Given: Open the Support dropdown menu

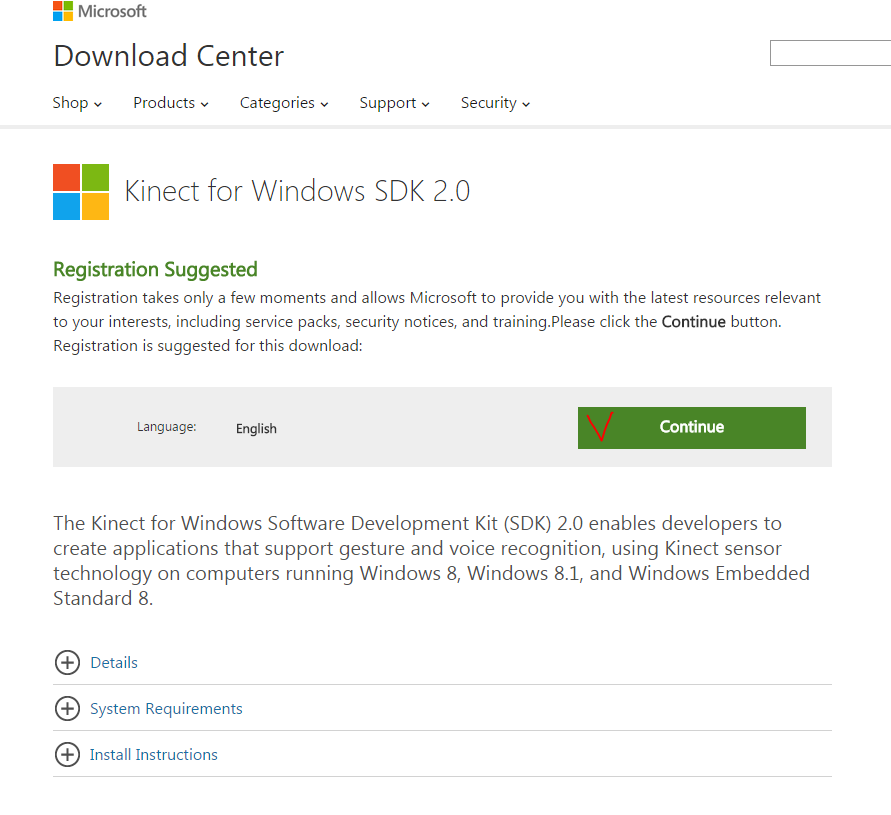Looking at the screenshot, I should (x=394, y=103).
